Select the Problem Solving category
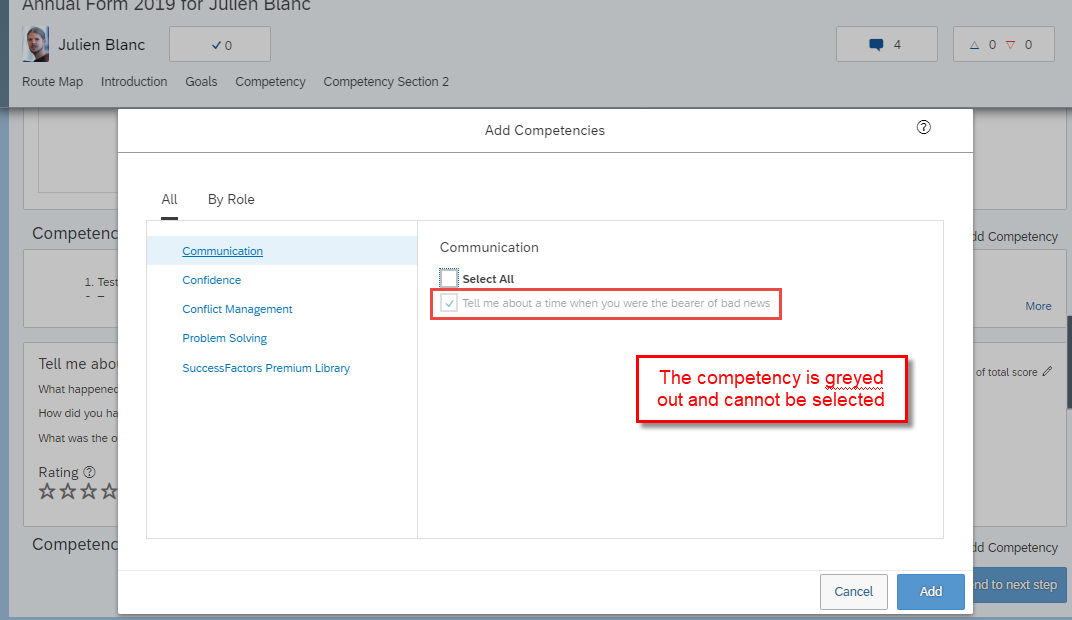 coord(224,338)
